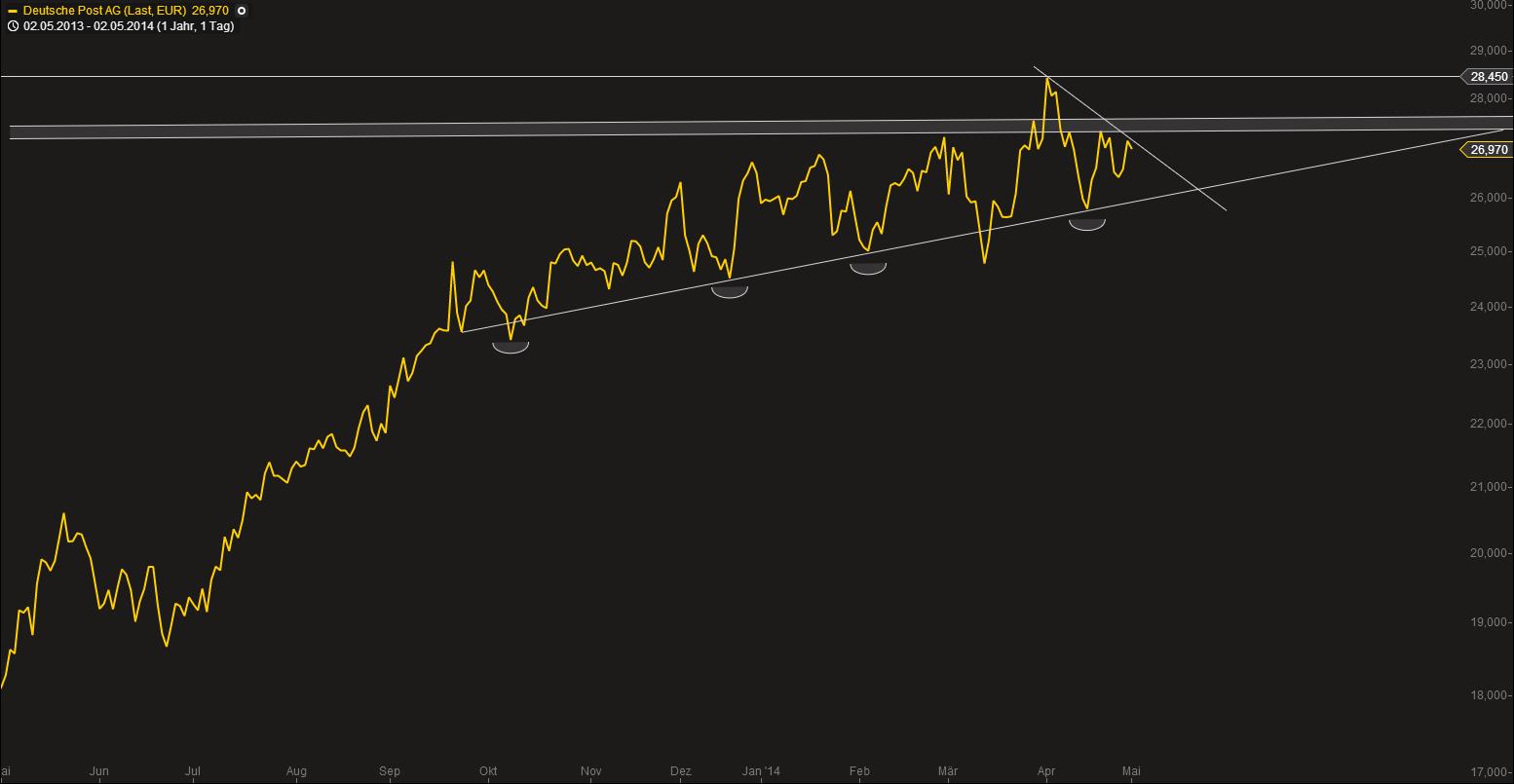Click the Mär label on the time axis
The image size is (1514, 784).
tap(947, 771)
